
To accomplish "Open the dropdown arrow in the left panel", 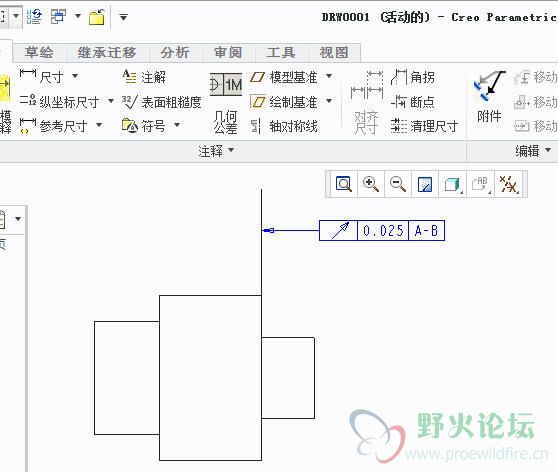I will click(x=18, y=219).
